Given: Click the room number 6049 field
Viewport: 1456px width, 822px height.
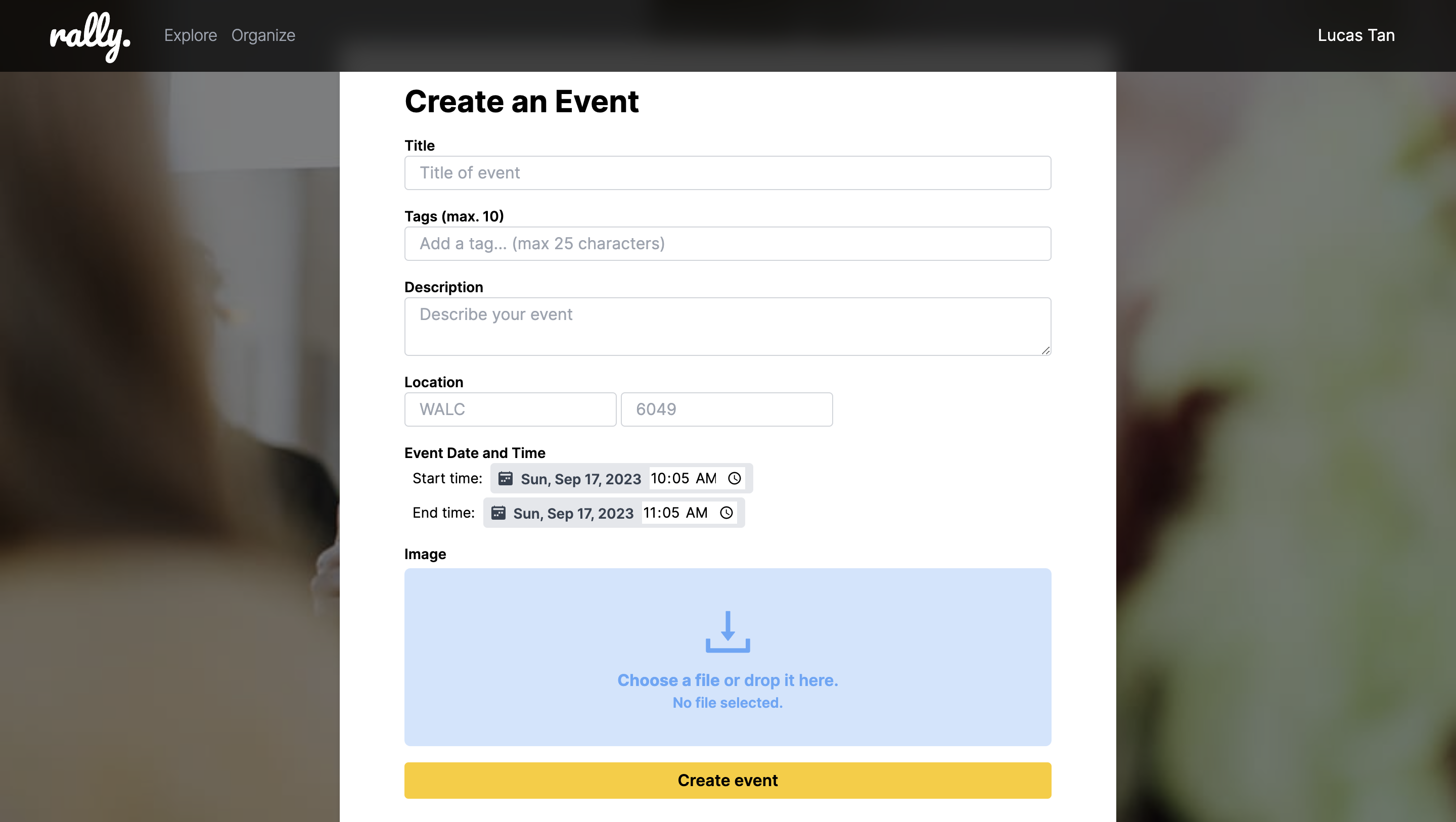Looking at the screenshot, I should pyautogui.click(x=726, y=409).
